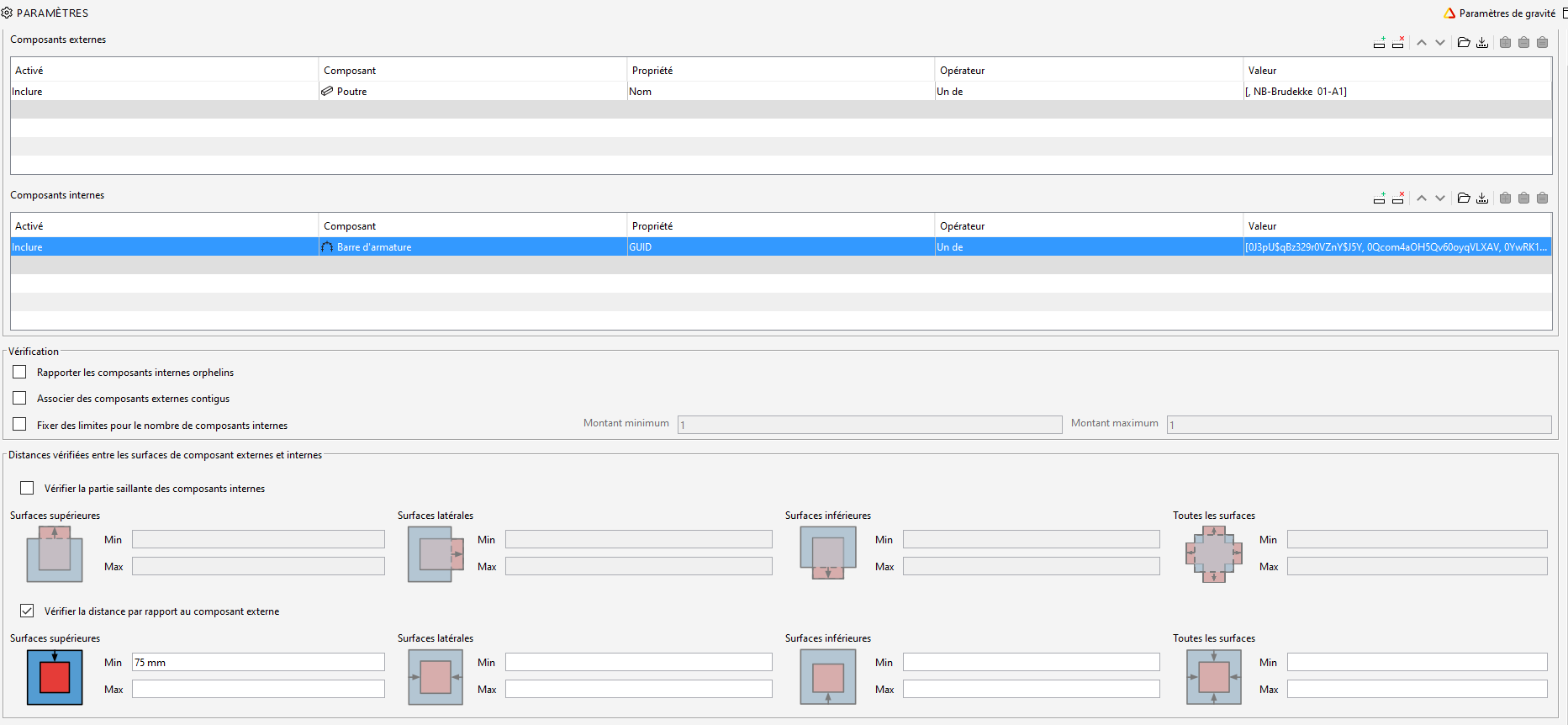Screen dimensions: 1568x725
Task: Add Composants internes to selection basket
Action: (1505, 198)
